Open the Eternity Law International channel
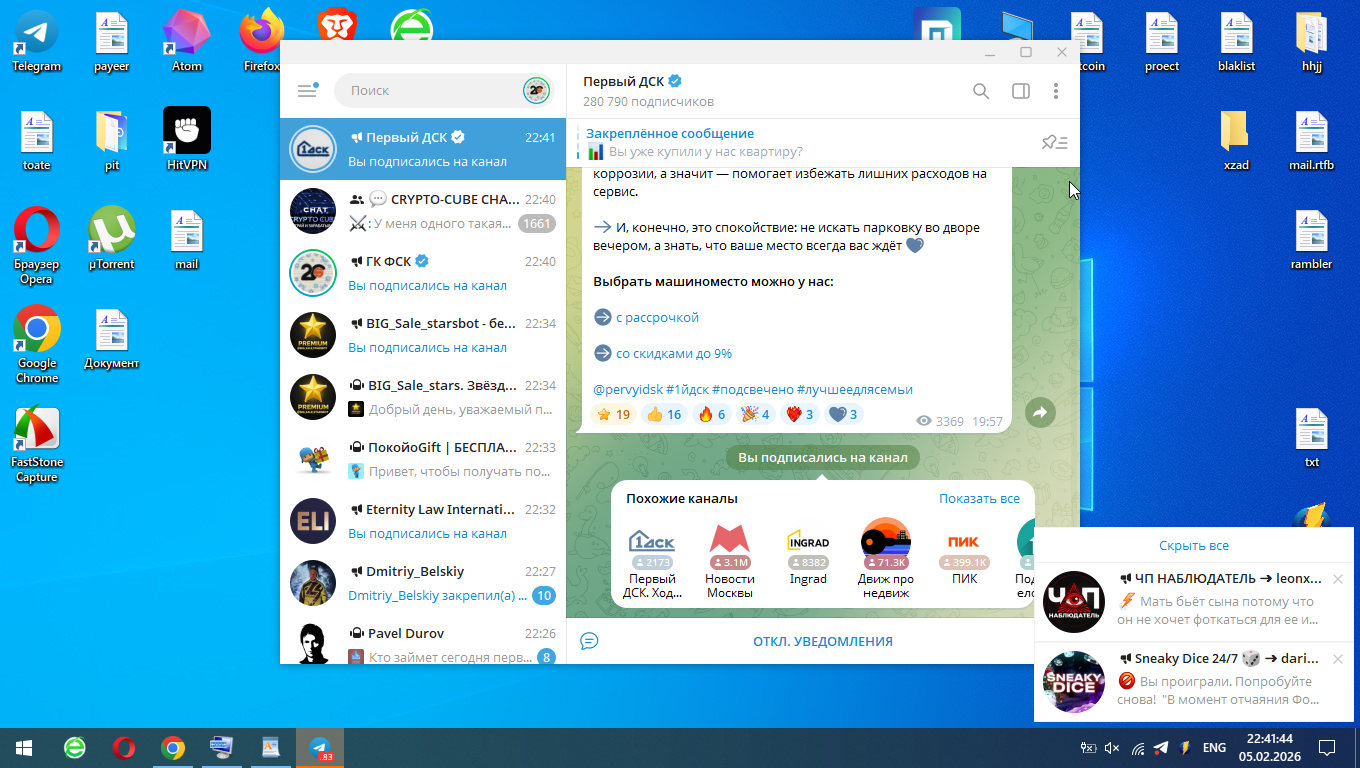Viewport: 1360px width, 768px height. click(423, 521)
